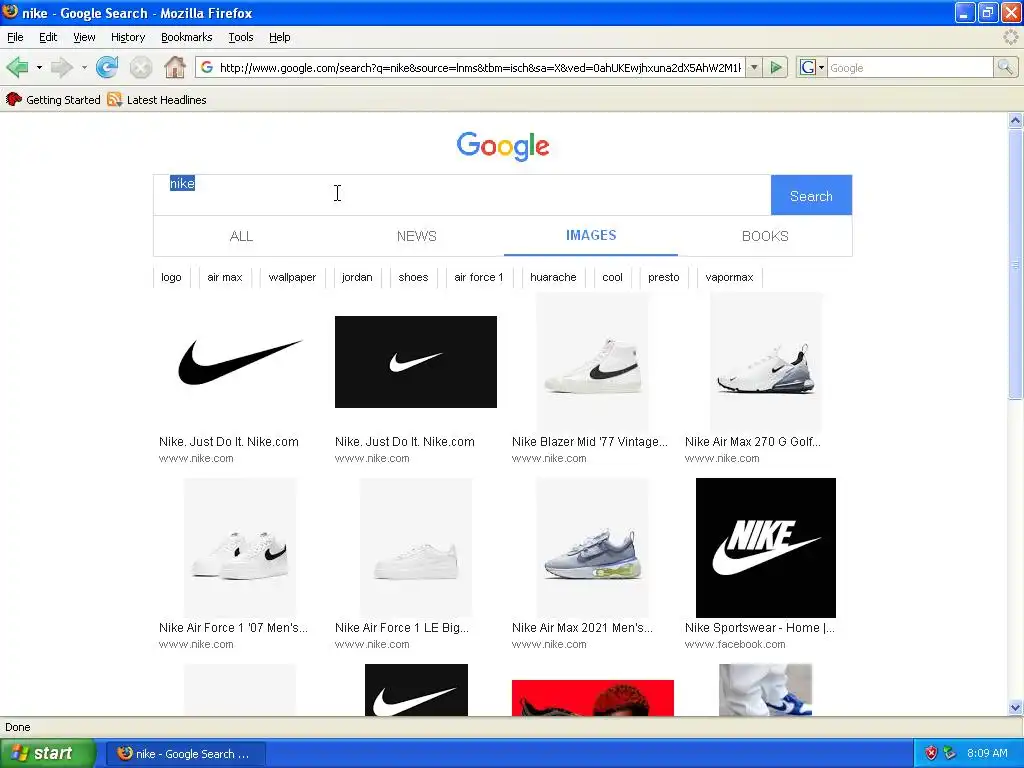The width and height of the screenshot is (1024, 768).
Task: Go to the Home page icon
Action: [x=174, y=67]
